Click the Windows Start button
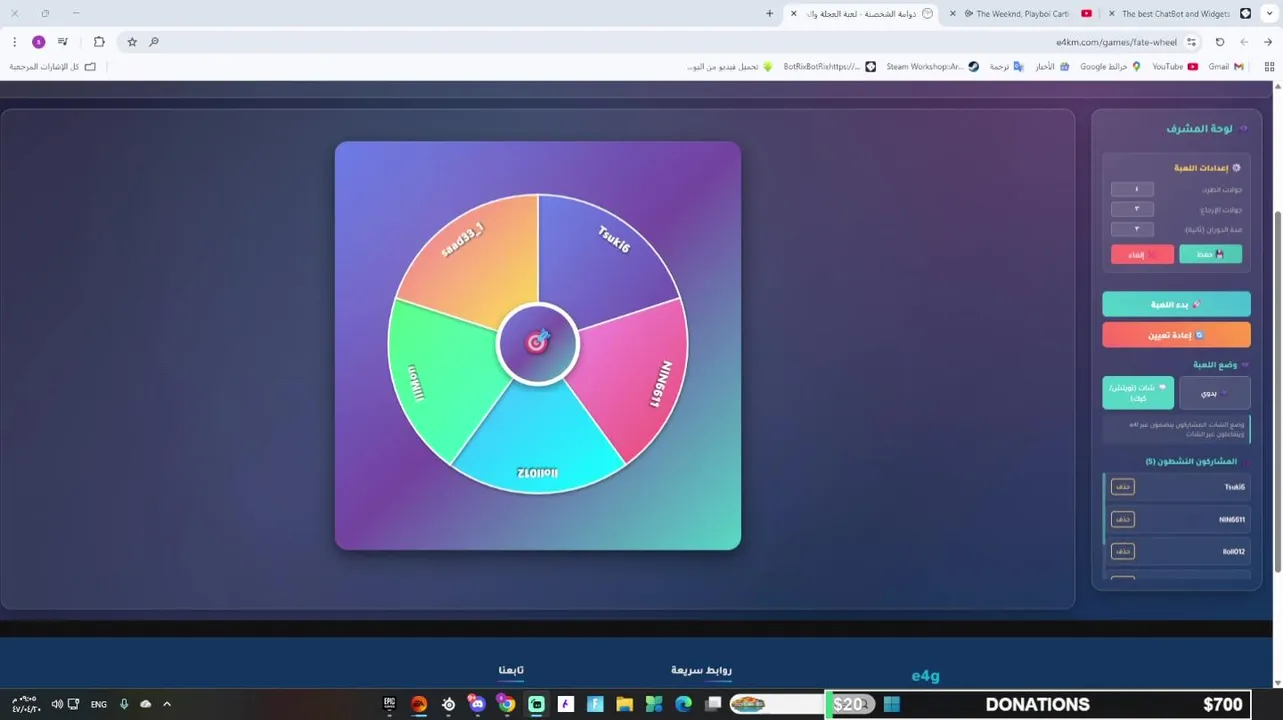This screenshot has width=1283, height=720. point(892,704)
